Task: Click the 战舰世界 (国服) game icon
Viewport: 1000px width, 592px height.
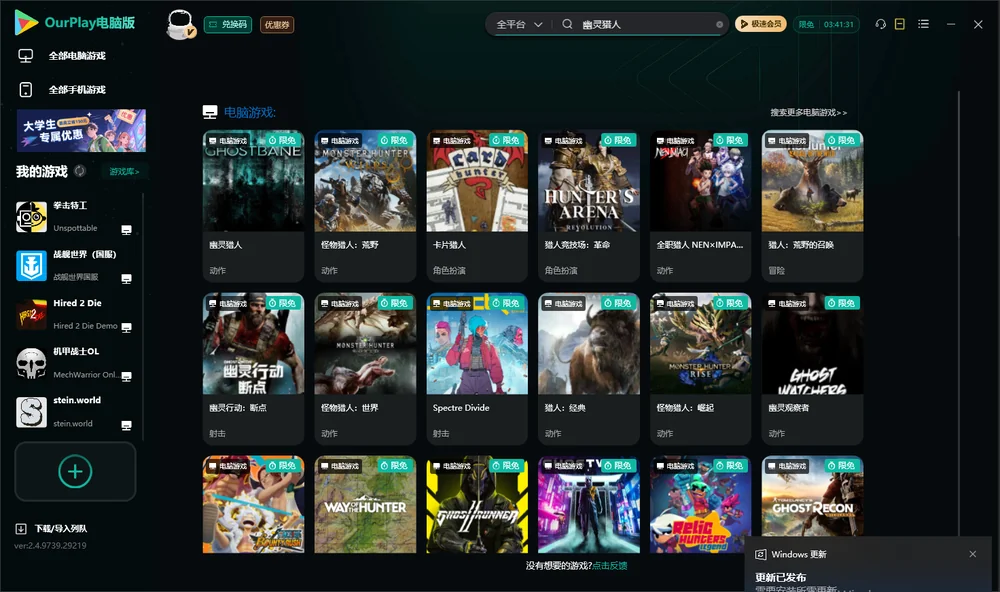Action: click(31, 265)
